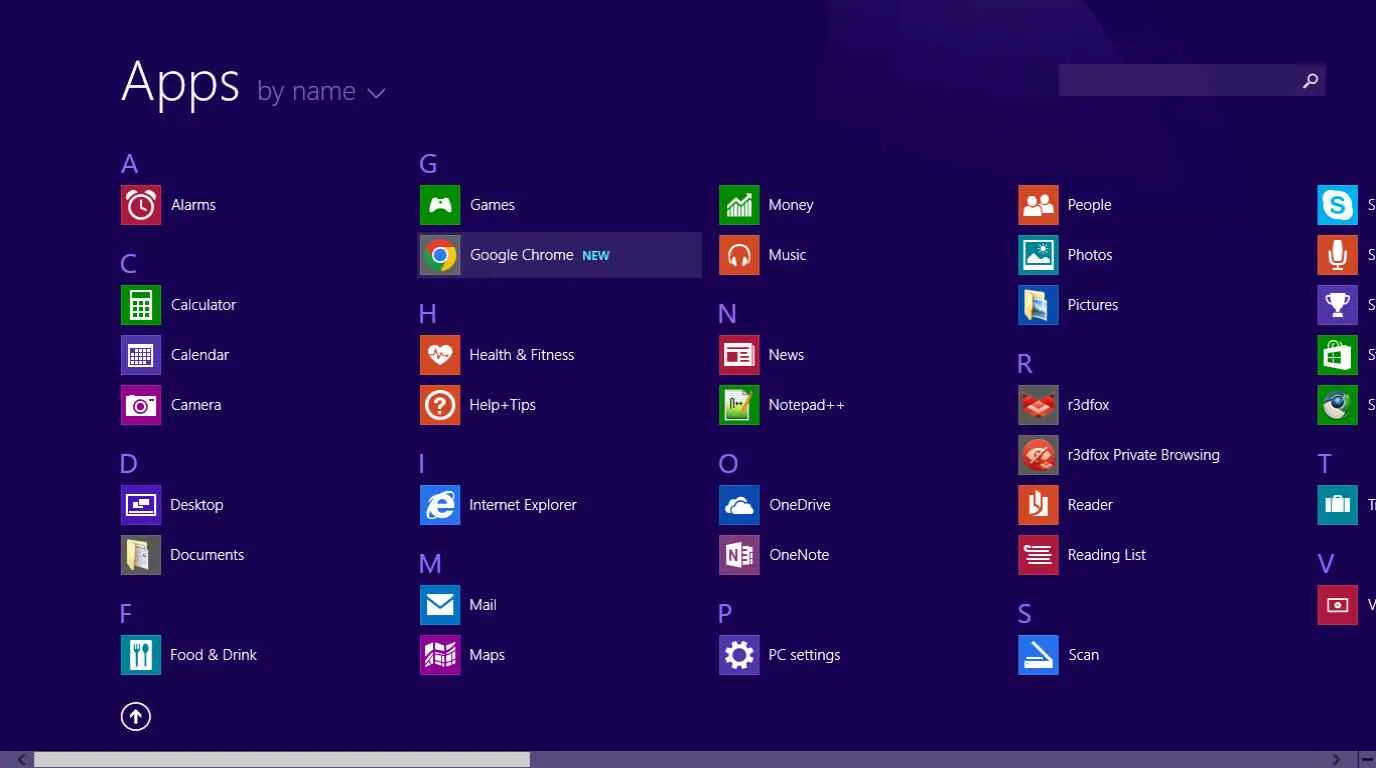Open r3dfox Private Browsing
The width and height of the screenshot is (1376, 768).
click(1119, 455)
